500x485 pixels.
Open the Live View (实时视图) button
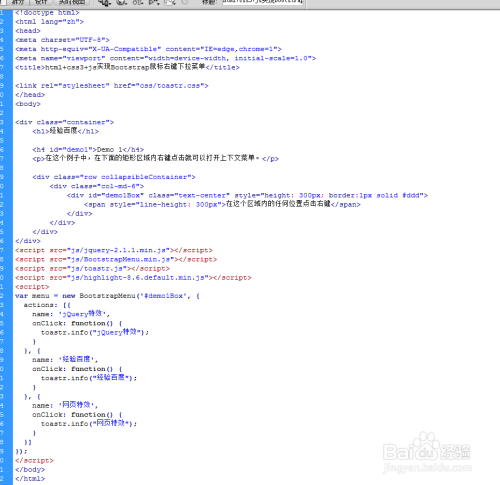point(72,2)
